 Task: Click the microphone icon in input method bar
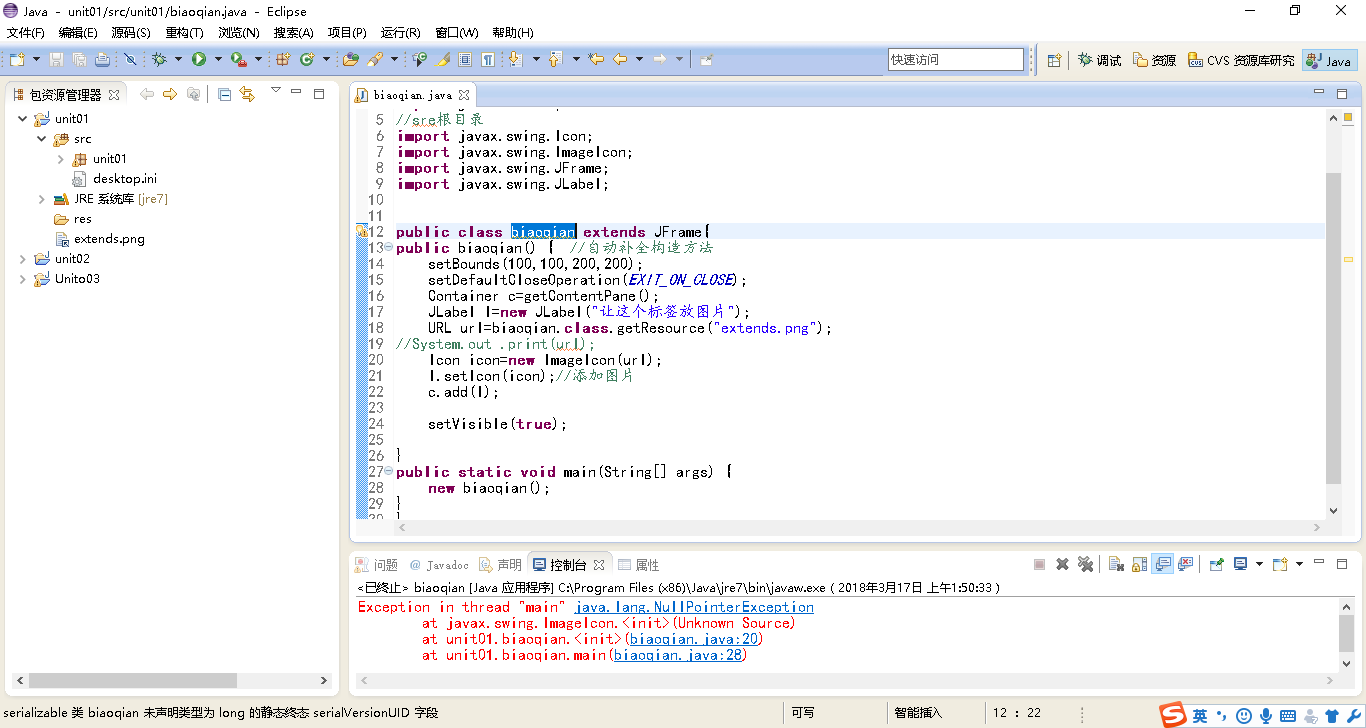point(1266,715)
